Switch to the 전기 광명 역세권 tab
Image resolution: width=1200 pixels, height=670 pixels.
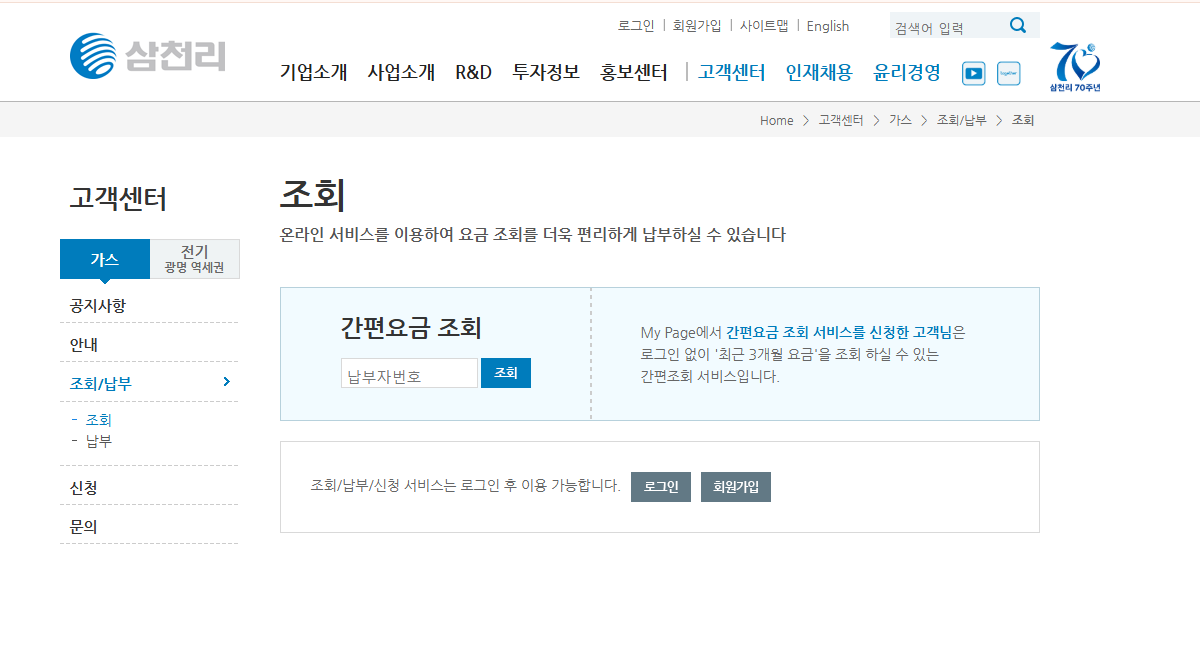point(194,258)
